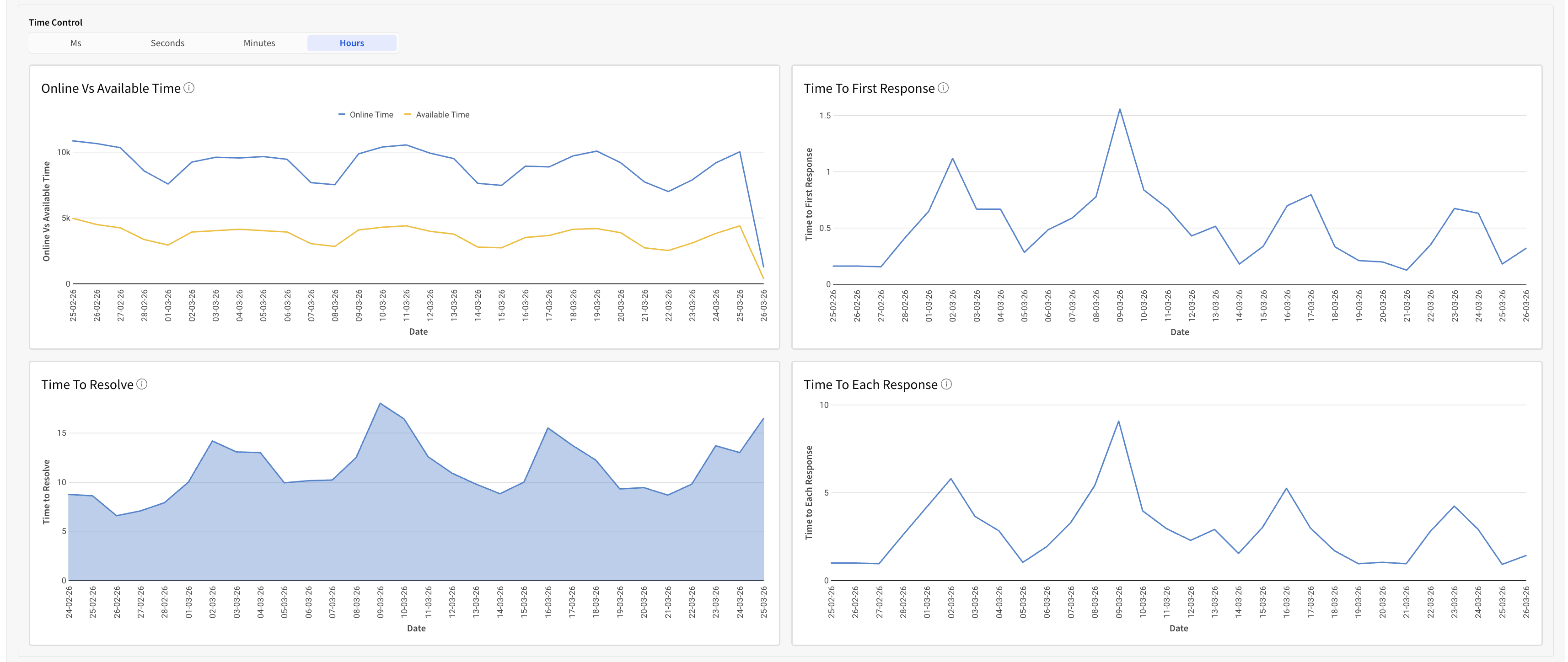Viewport: 1568px width, 662px height.
Task: Click the Time To First Response title
Action: [x=869, y=88]
